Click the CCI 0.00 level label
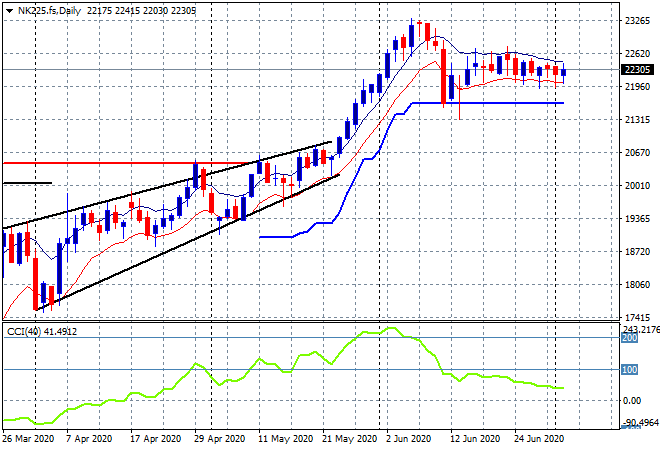 [633, 401]
